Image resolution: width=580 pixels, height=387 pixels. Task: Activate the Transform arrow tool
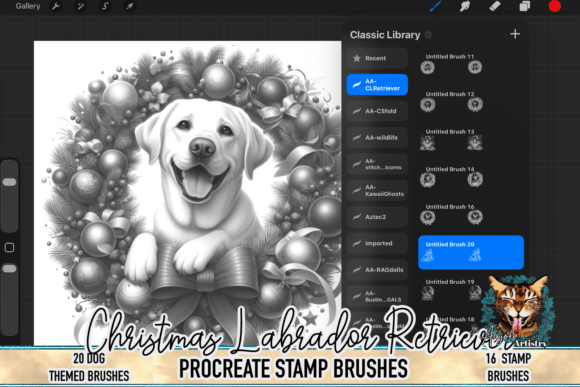coord(129,6)
